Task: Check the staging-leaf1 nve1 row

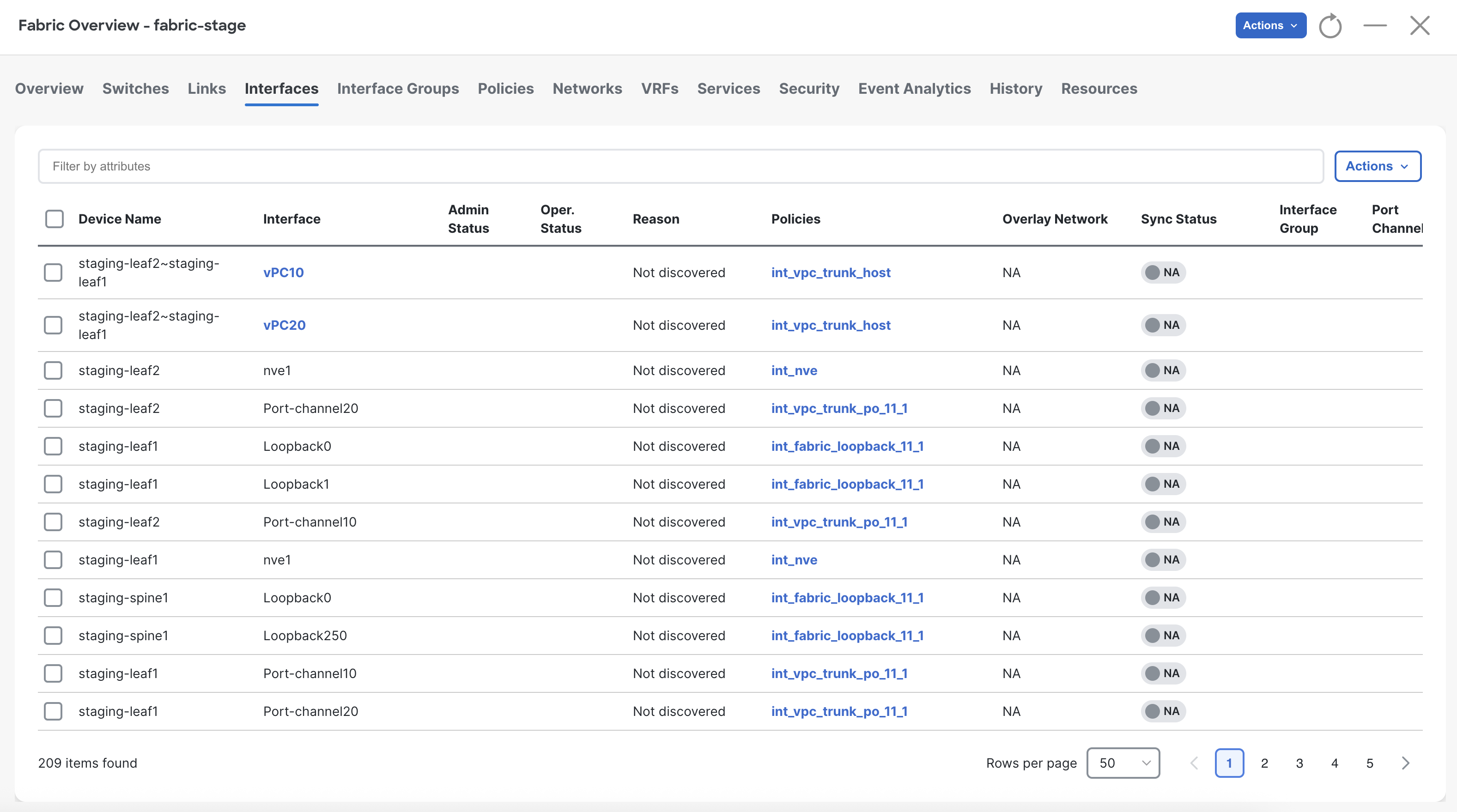Action: pos(53,560)
